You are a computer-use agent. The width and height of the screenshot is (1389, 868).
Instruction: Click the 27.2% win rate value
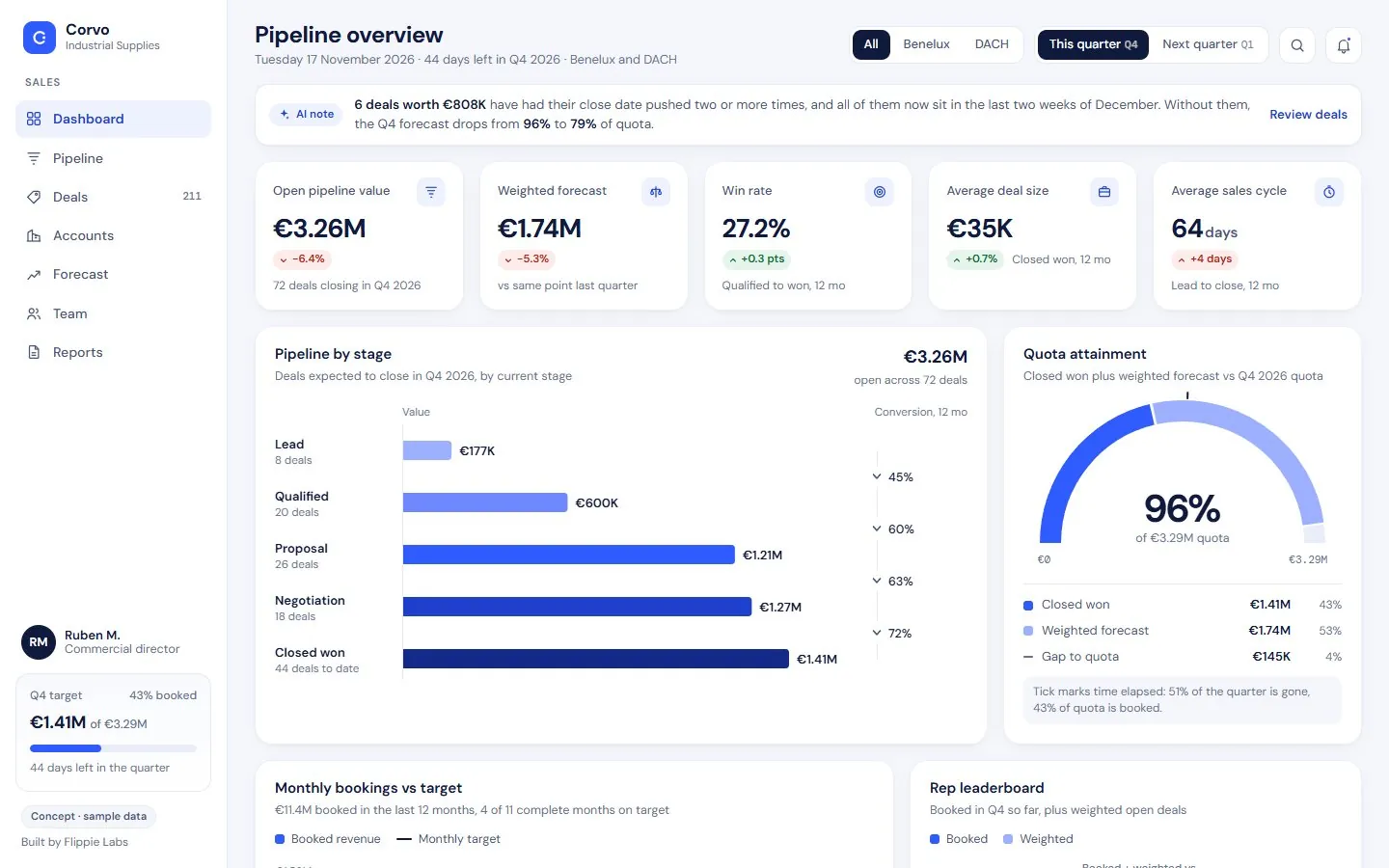756,229
